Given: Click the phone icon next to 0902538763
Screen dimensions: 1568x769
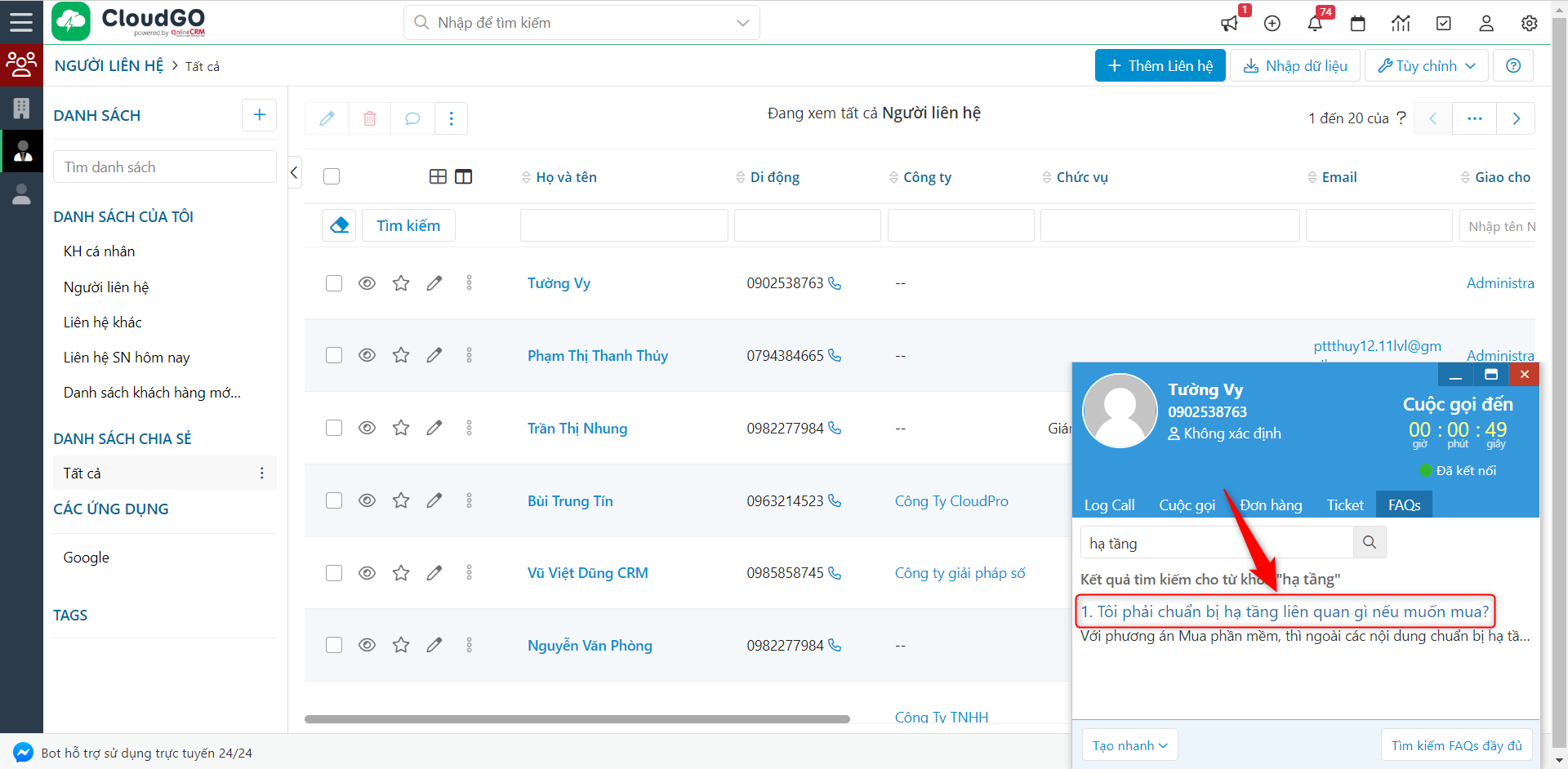Looking at the screenshot, I should tap(835, 283).
